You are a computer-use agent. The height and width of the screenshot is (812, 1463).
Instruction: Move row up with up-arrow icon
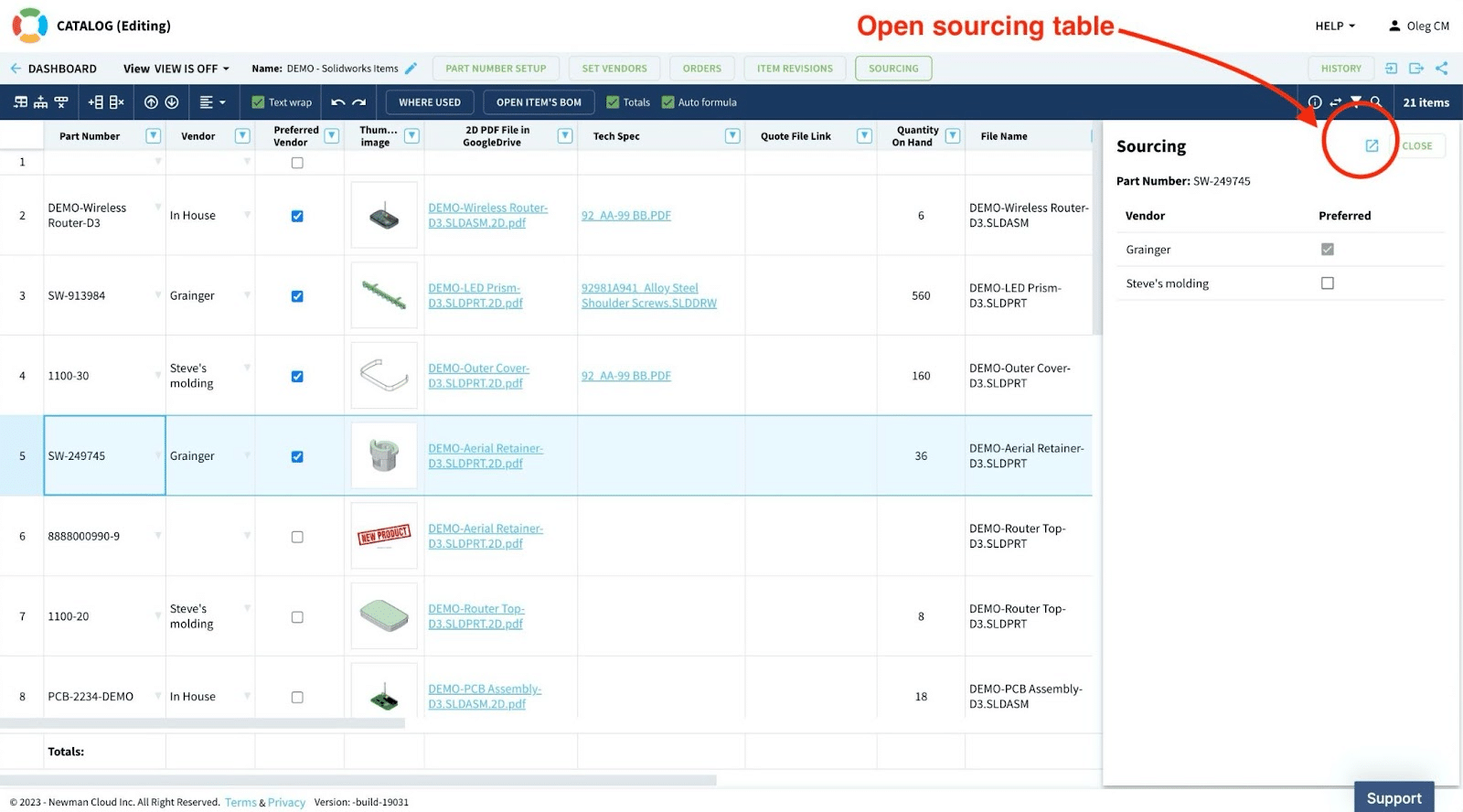(152, 102)
